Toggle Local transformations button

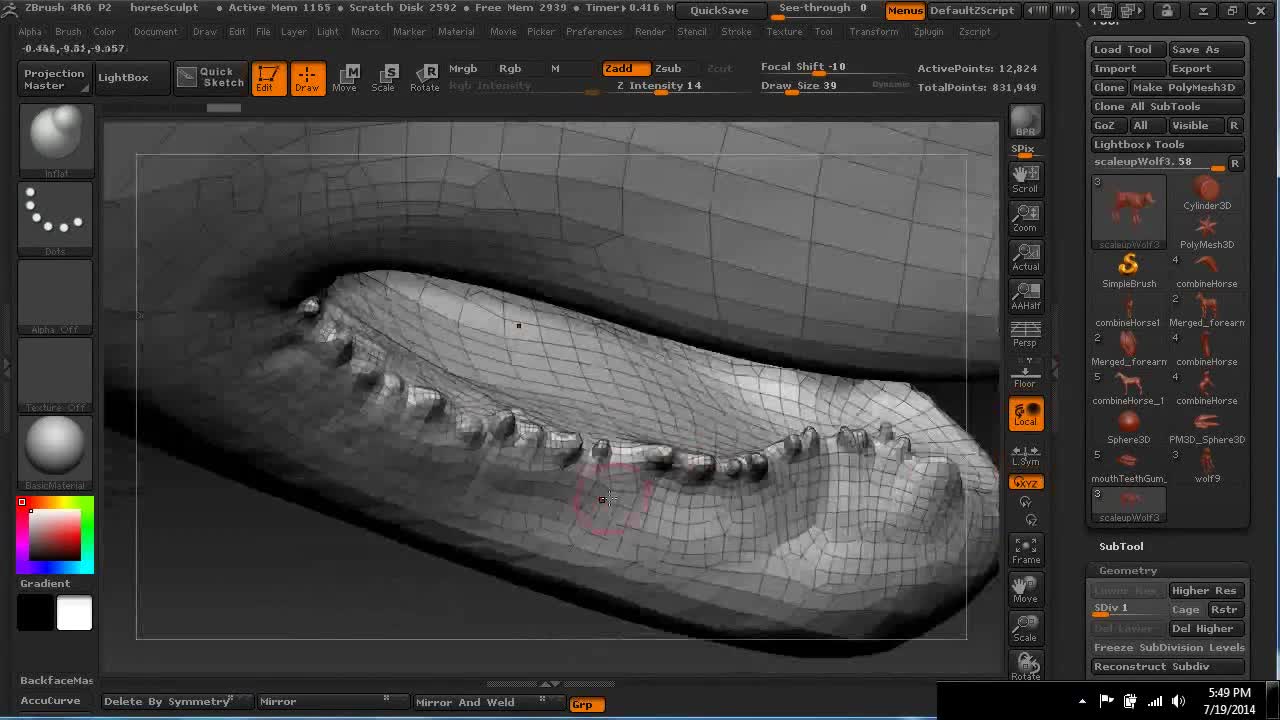tap(1025, 414)
